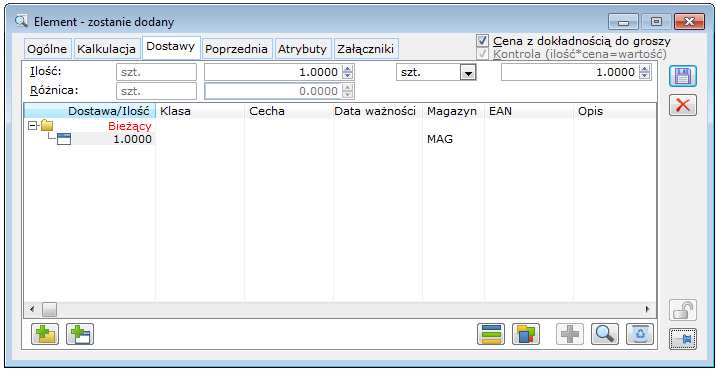Open the szt. unit dropdown
Viewport: 717px width, 370px height.
468,73
